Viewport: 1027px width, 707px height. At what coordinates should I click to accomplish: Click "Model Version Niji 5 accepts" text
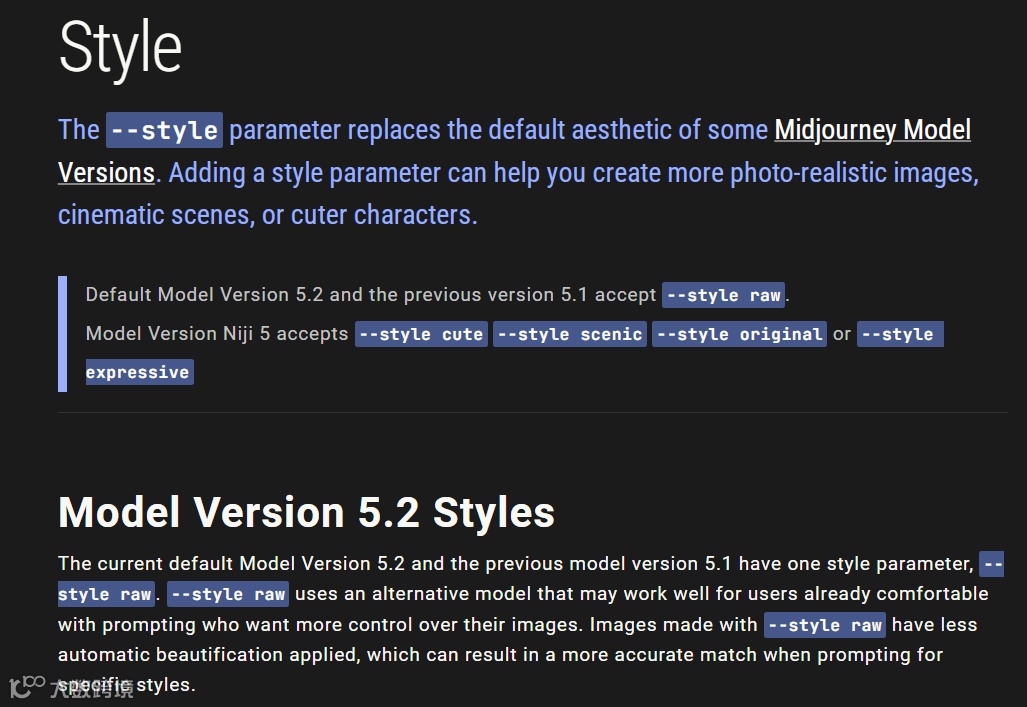(x=217, y=334)
